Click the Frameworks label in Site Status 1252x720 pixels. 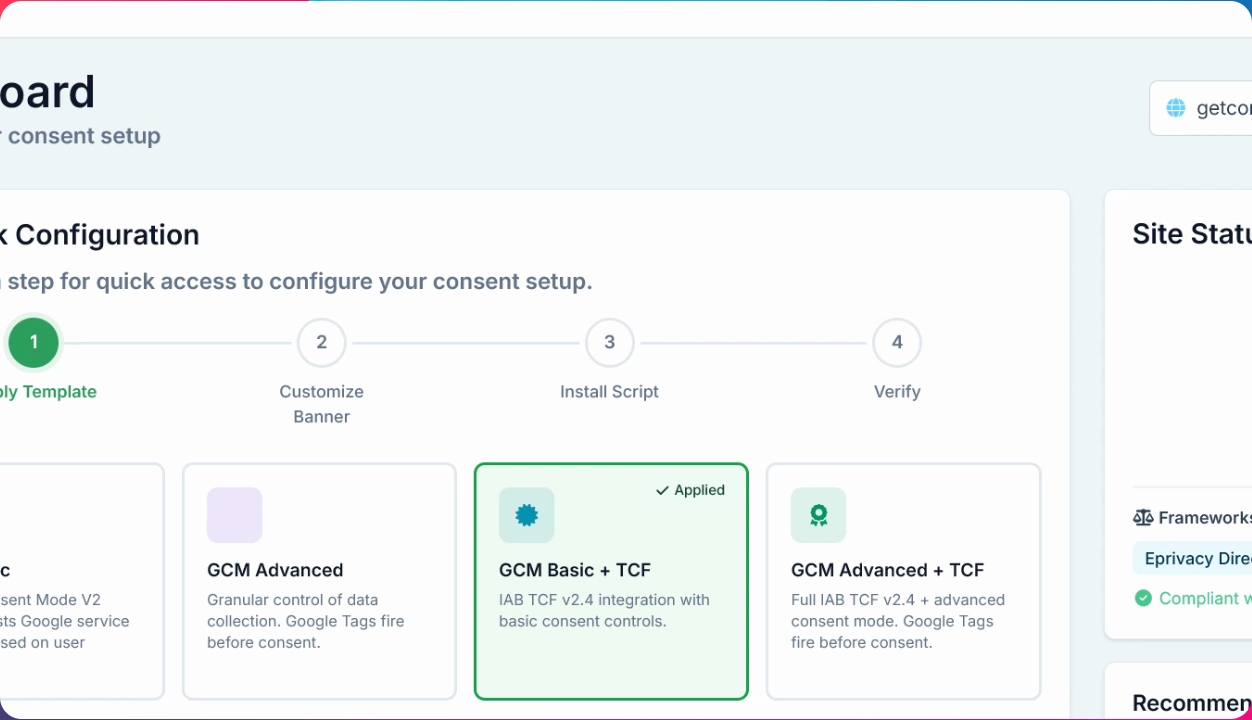(1205, 518)
